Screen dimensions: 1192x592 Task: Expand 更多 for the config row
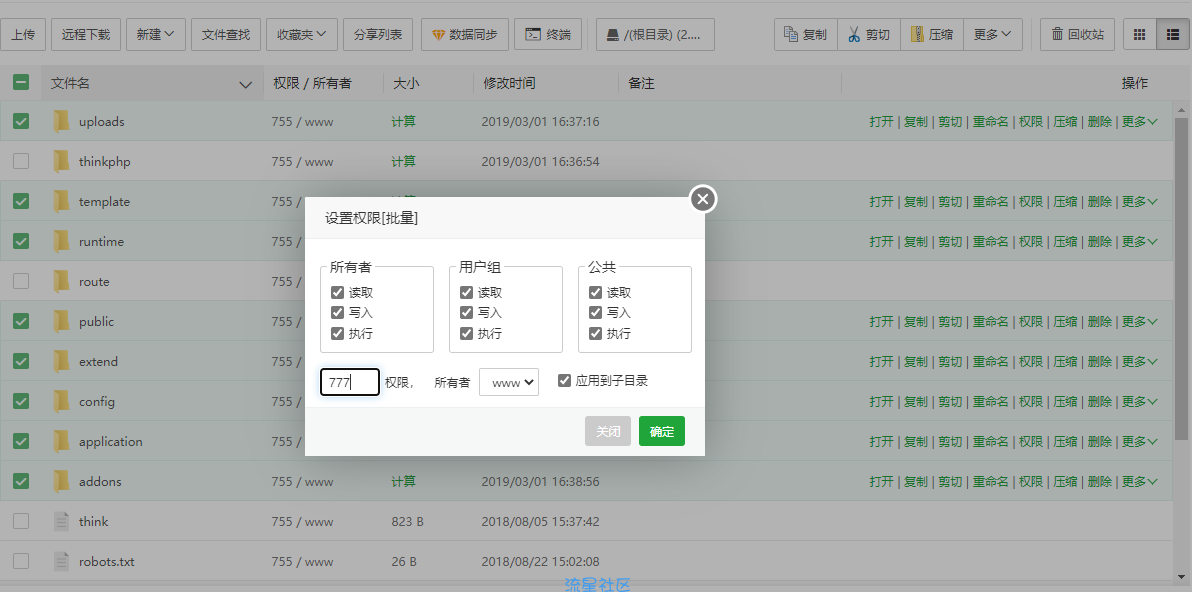(1140, 401)
